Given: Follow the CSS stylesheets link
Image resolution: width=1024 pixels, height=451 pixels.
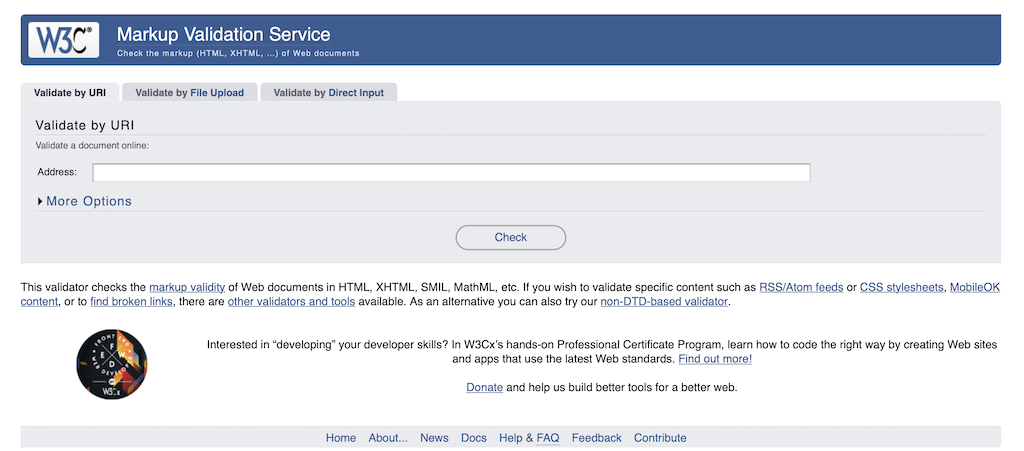Looking at the screenshot, I should [902, 287].
